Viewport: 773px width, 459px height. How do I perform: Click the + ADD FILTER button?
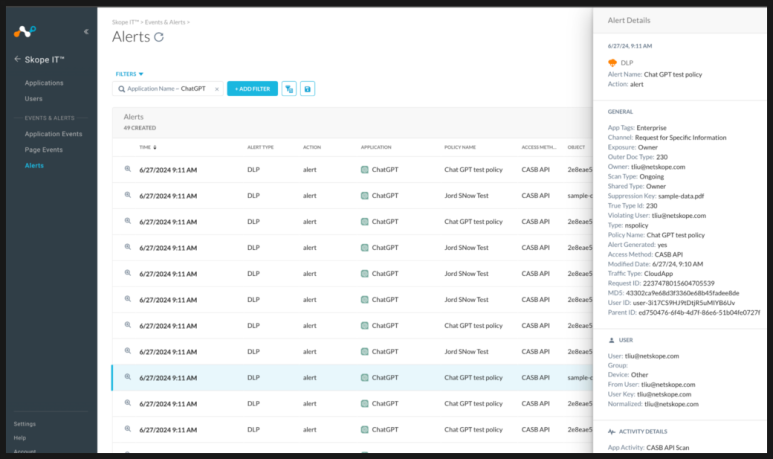pyautogui.click(x=252, y=89)
